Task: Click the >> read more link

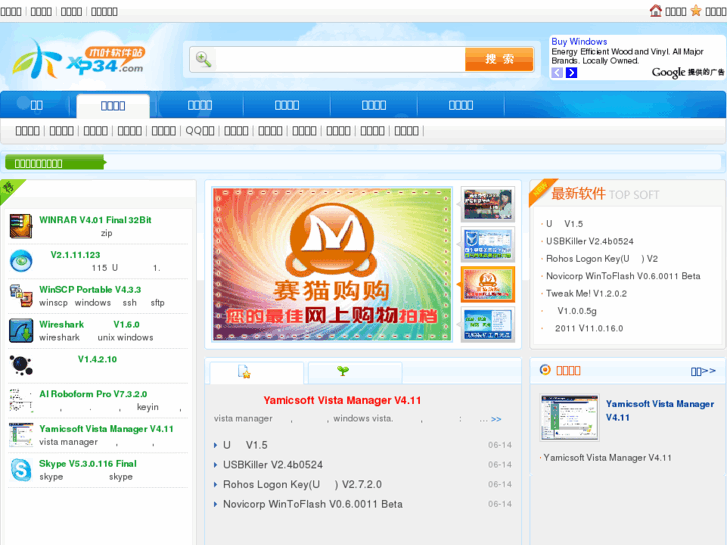Action: pyautogui.click(x=496, y=419)
